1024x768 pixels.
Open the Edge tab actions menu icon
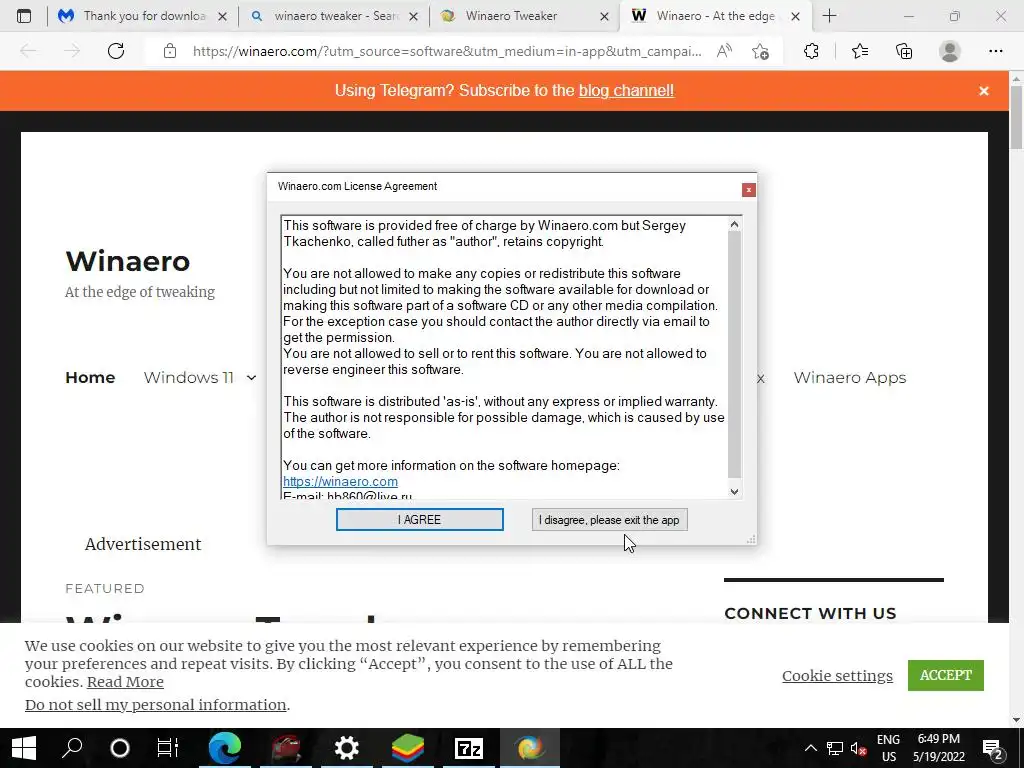tap(24, 16)
